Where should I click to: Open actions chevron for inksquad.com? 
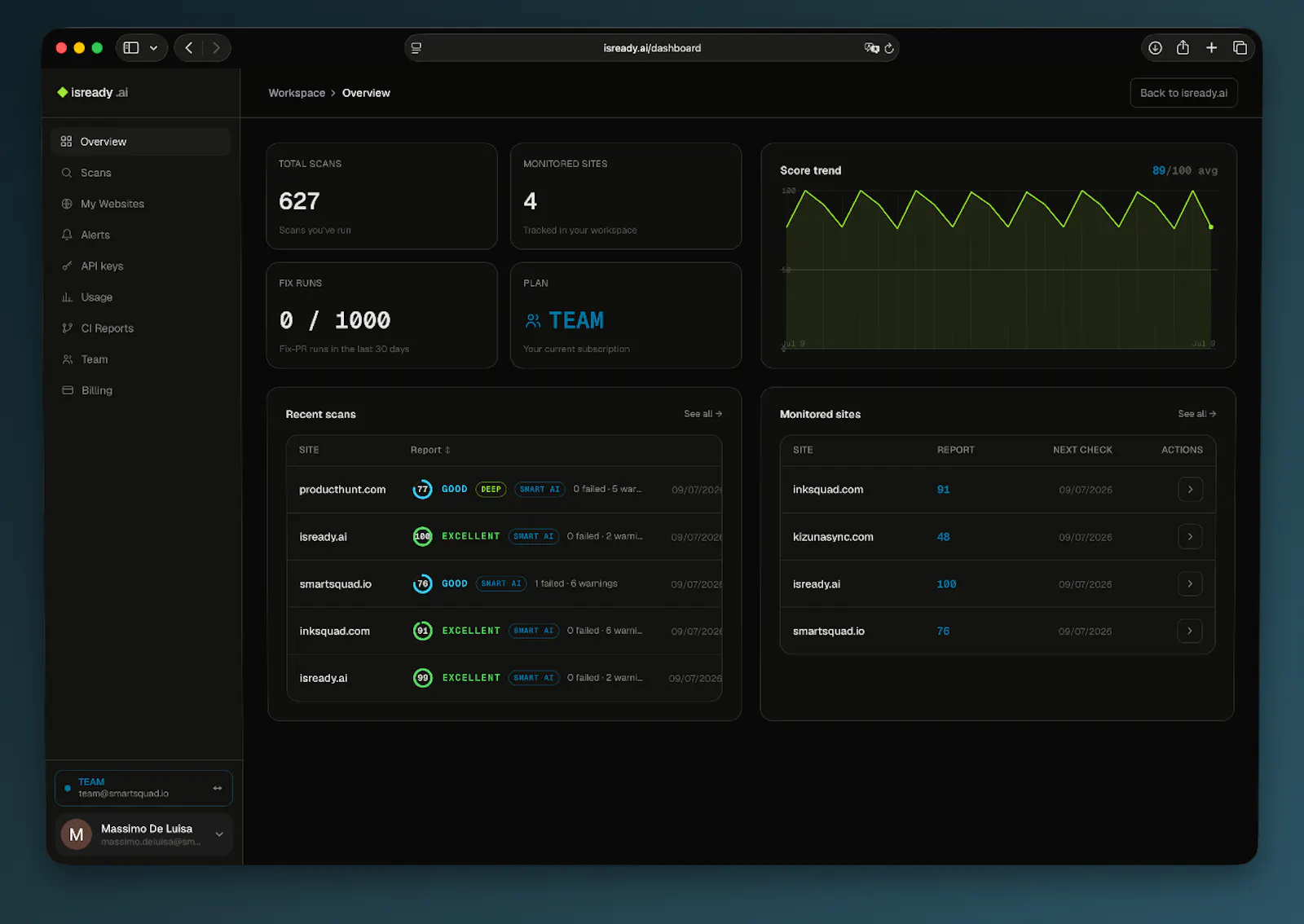coord(1190,490)
